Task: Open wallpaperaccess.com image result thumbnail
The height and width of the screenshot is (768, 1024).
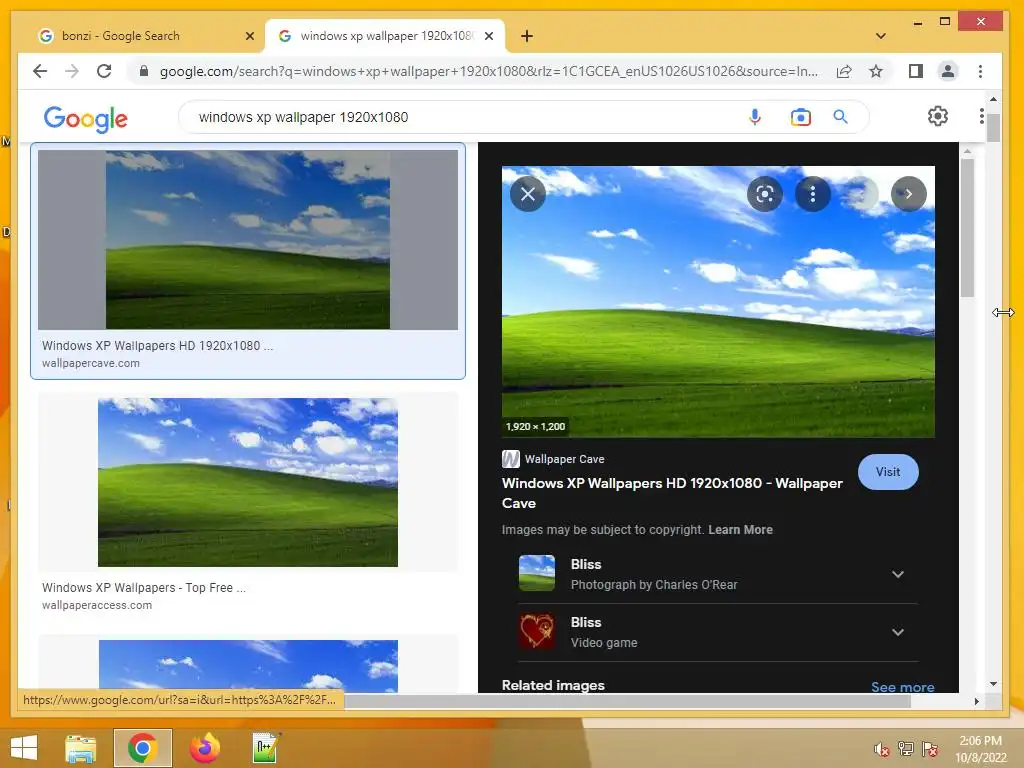Action: (248, 483)
